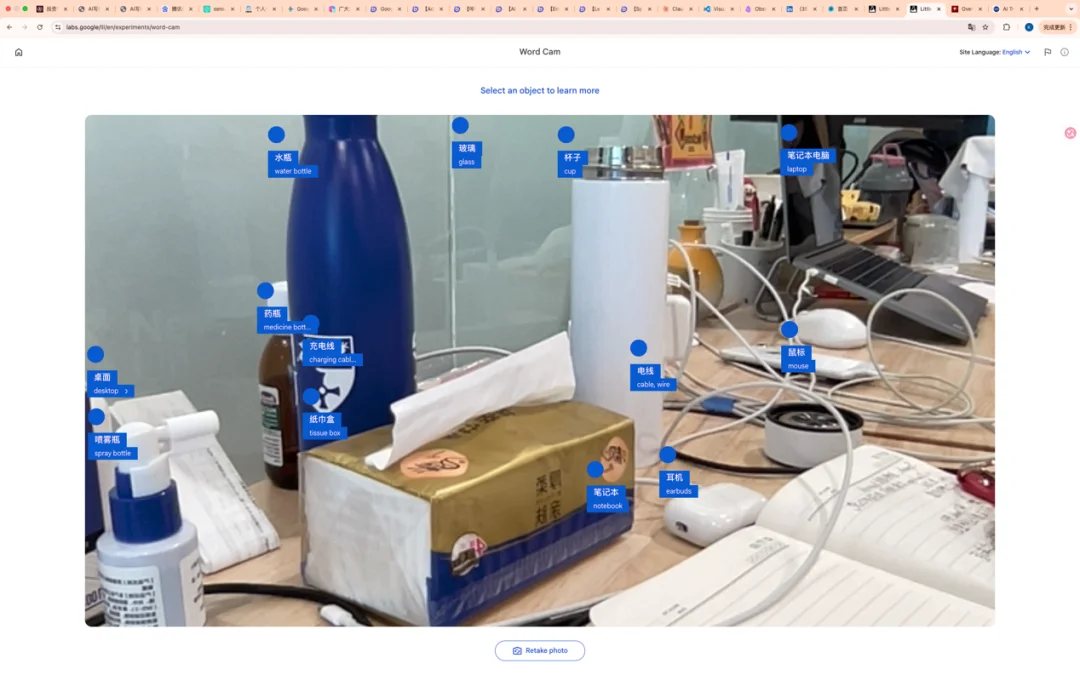This screenshot has height=675, width=1080.
Task: Select the blue dot above the cable, wire label
Action: 638,348
